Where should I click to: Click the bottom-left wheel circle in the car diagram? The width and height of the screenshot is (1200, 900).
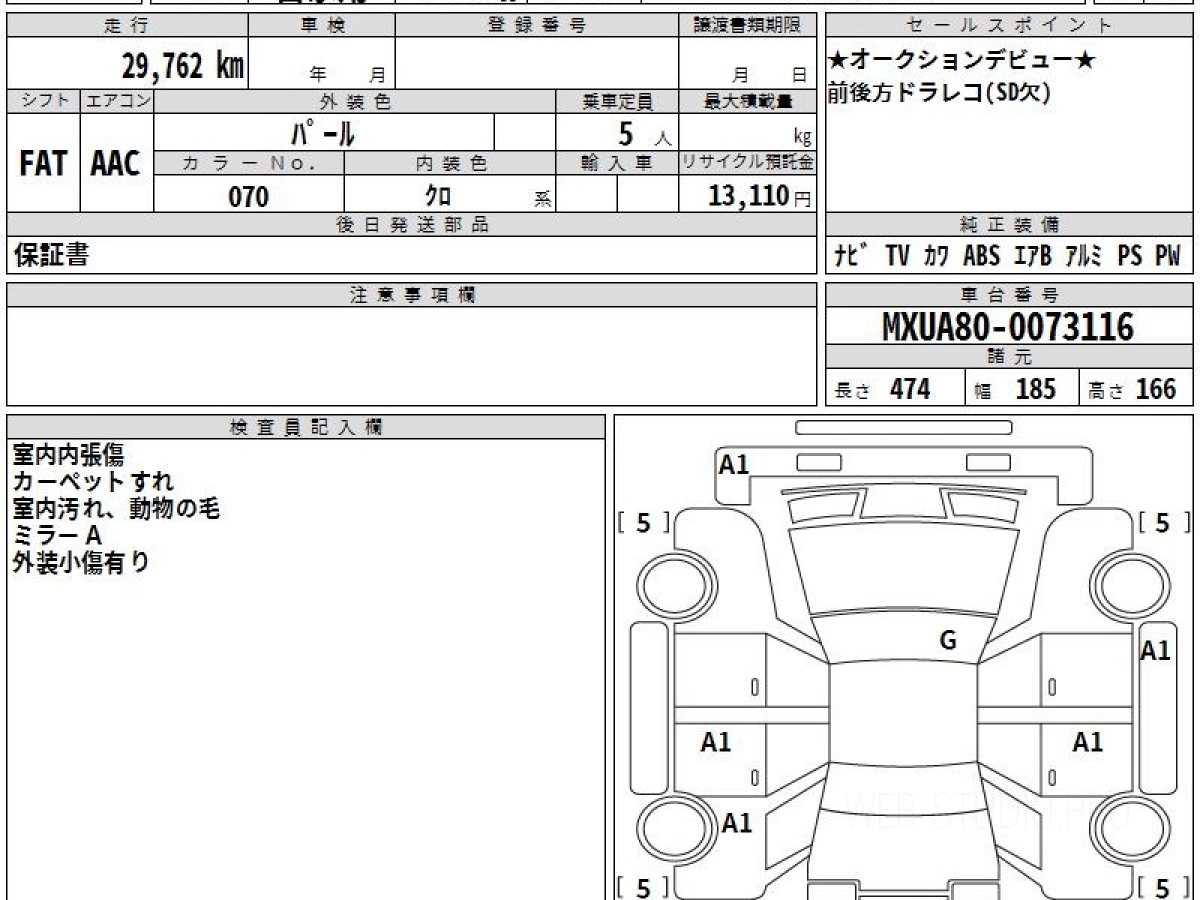point(671,830)
